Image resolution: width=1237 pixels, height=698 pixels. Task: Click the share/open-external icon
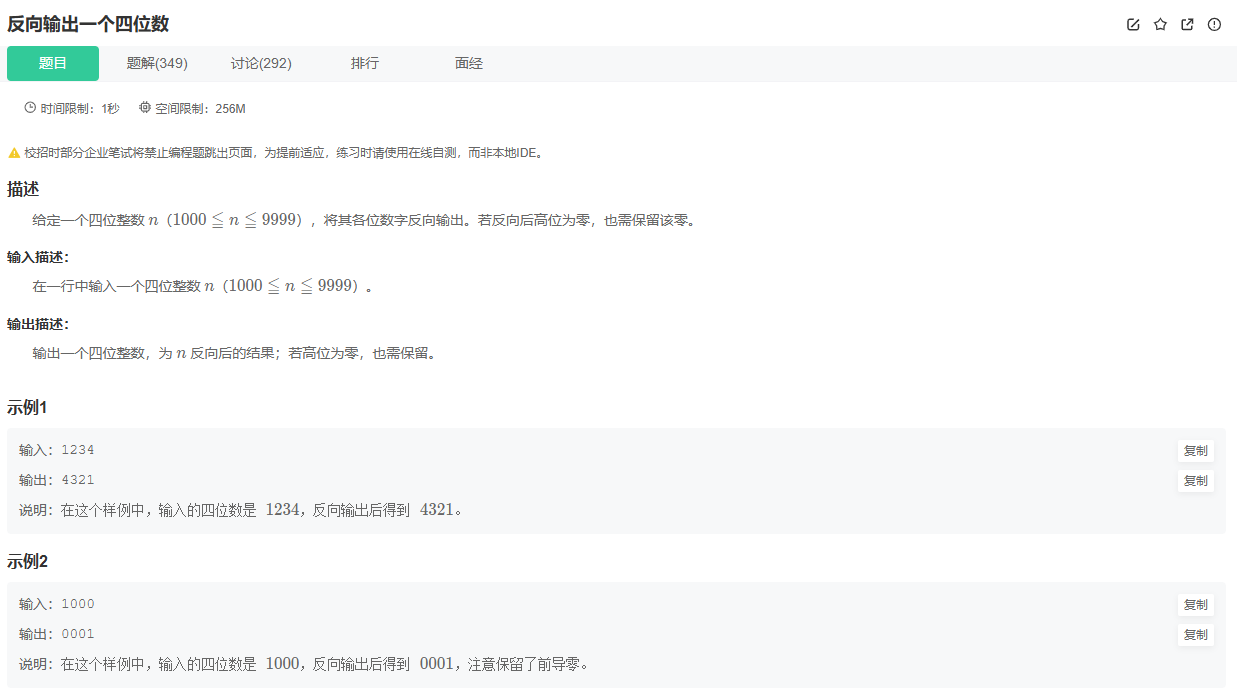point(1187,25)
